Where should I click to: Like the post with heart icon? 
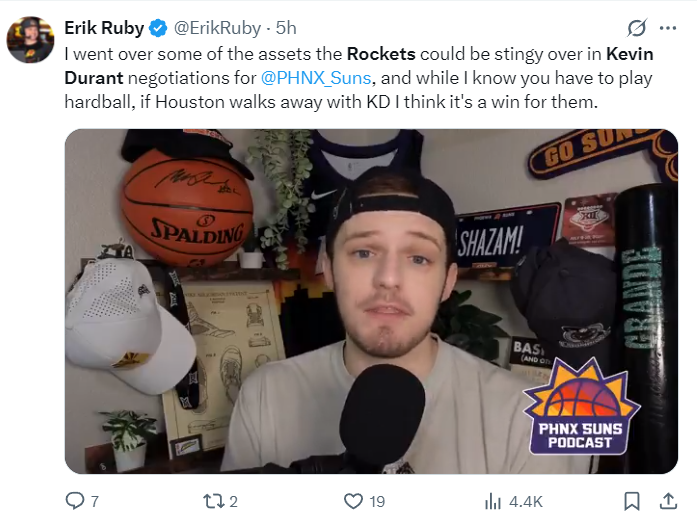(x=353, y=502)
